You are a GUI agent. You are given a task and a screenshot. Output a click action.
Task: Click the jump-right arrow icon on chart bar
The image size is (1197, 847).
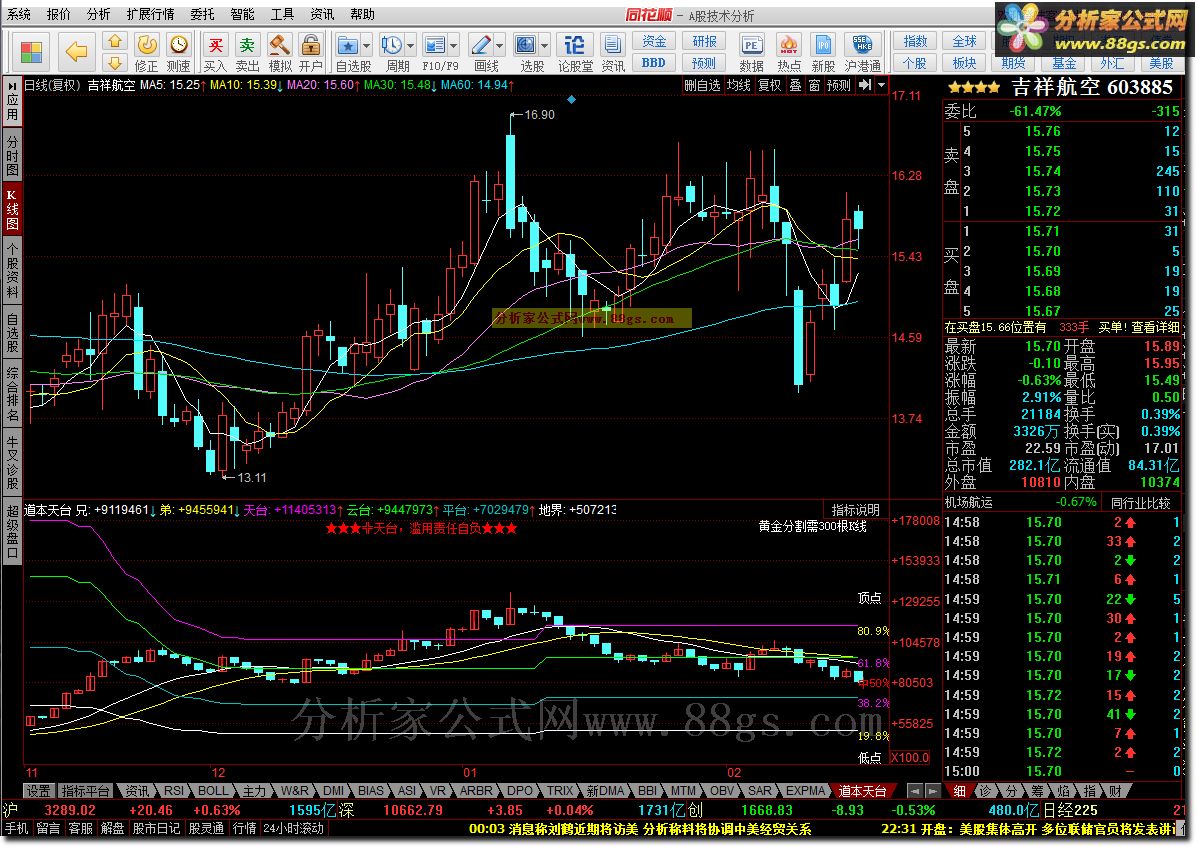point(865,85)
